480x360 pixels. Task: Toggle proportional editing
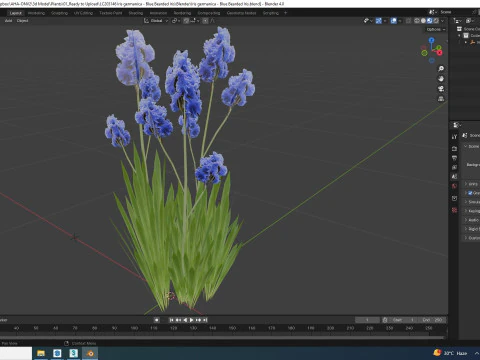tap(205, 21)
